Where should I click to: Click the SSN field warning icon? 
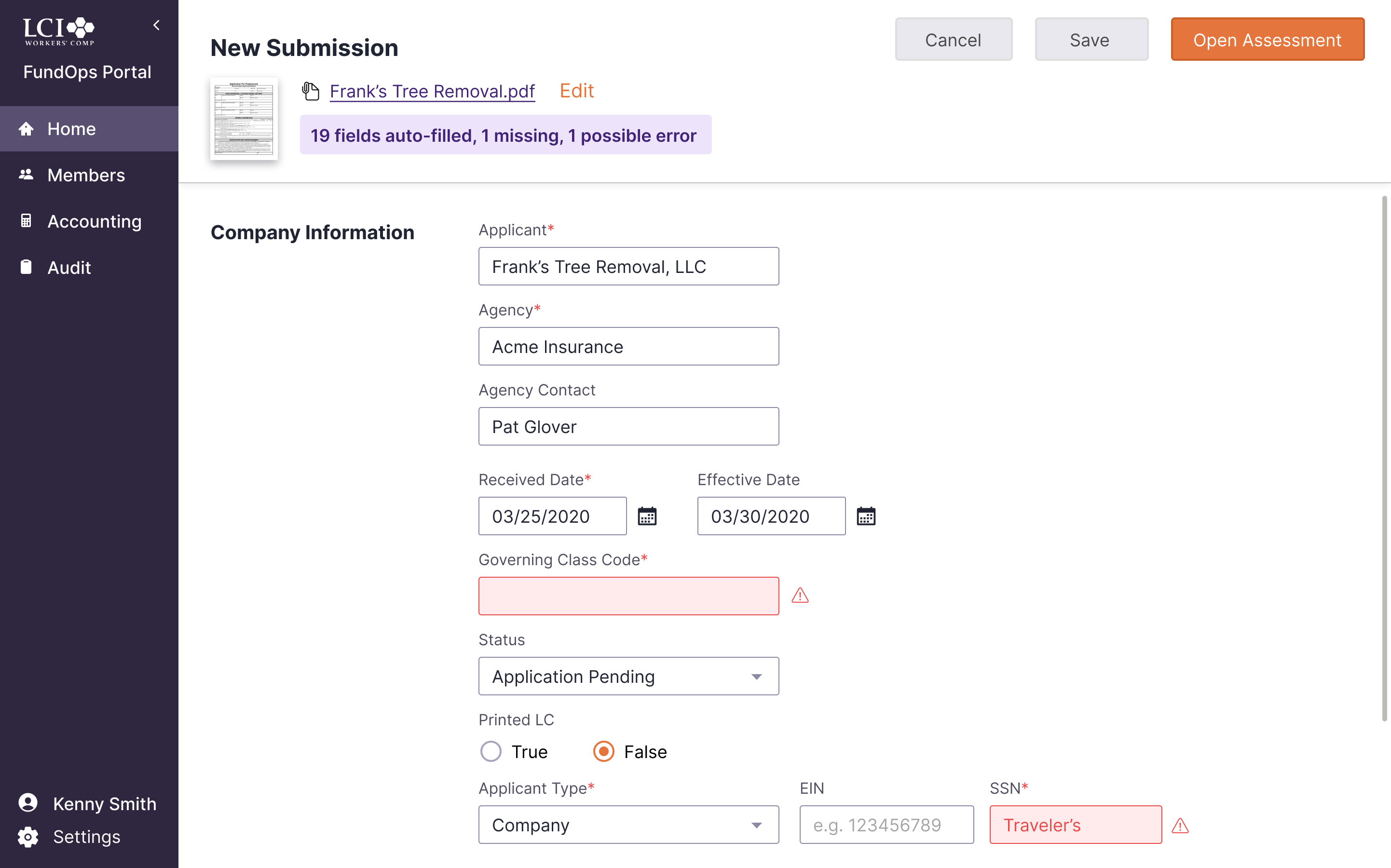[1180, 826]
